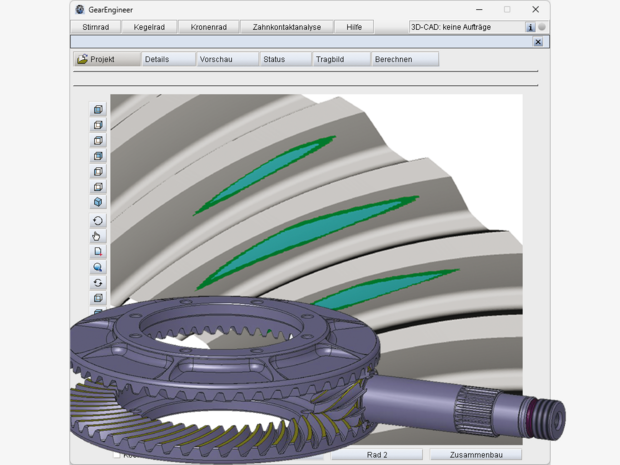Viewport: 620px width, 465px height.
Task: Click the Rad 2 button
Action: 377,454
